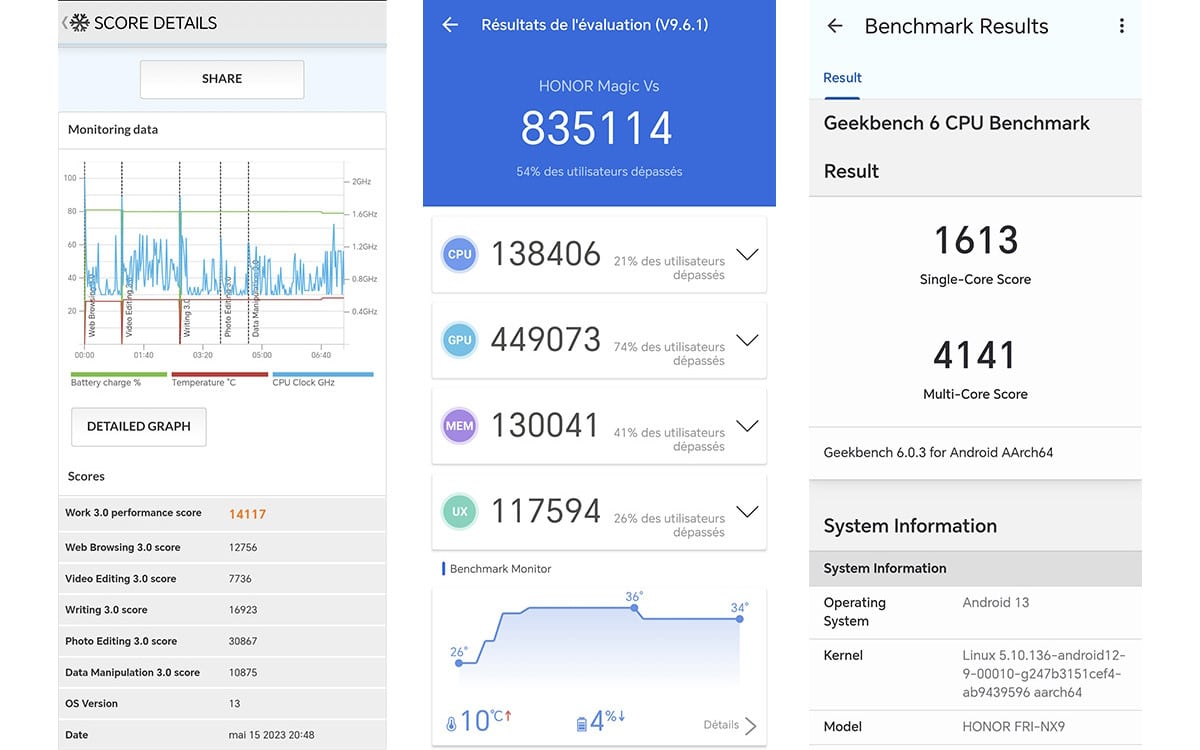Click CPU Clock GHz legend entry
1200x750 pixels.
(x=322, y=379)
